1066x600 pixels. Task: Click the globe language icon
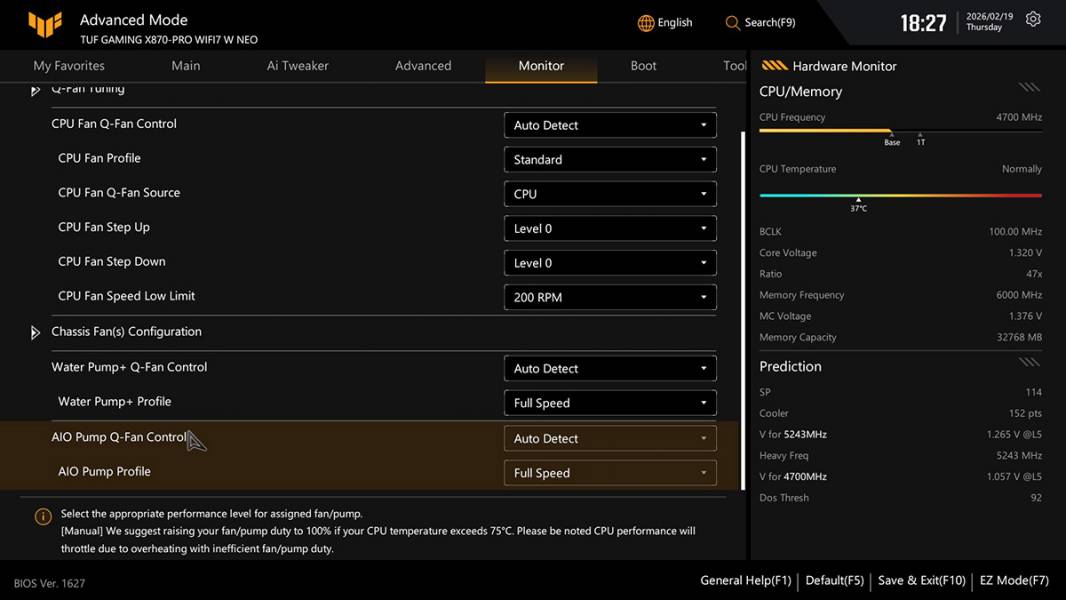coord(646,23)
